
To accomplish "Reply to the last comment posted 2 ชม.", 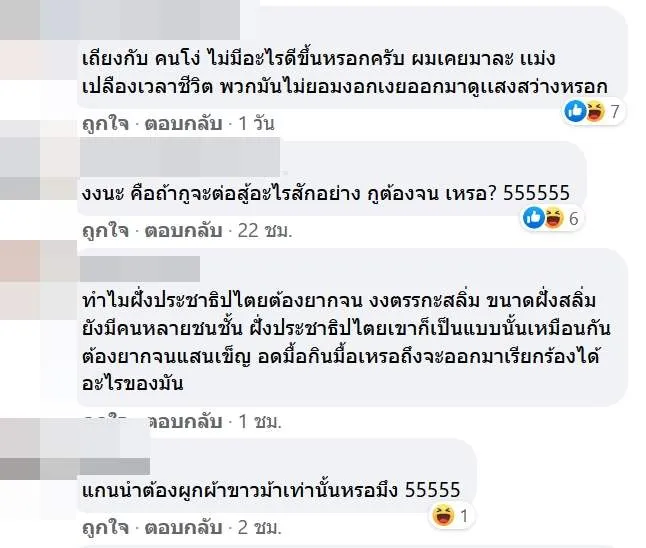I will tap(184, 528).
